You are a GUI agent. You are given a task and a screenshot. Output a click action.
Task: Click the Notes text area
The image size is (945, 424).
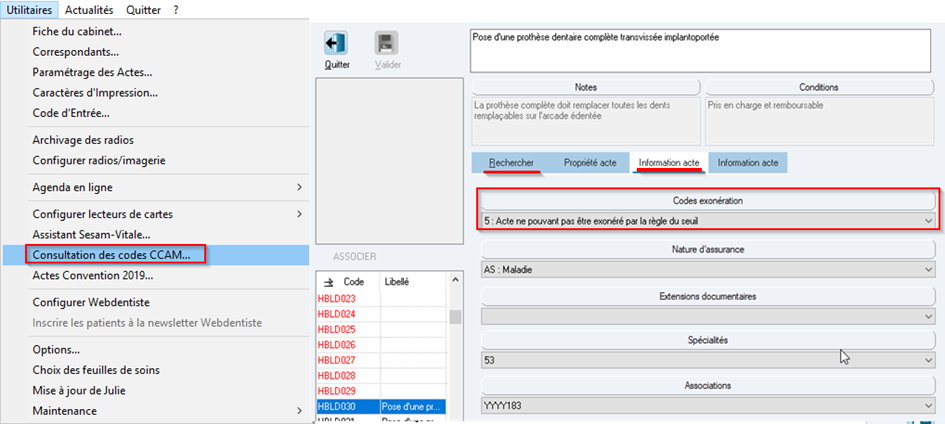click(x=586, y=121)
